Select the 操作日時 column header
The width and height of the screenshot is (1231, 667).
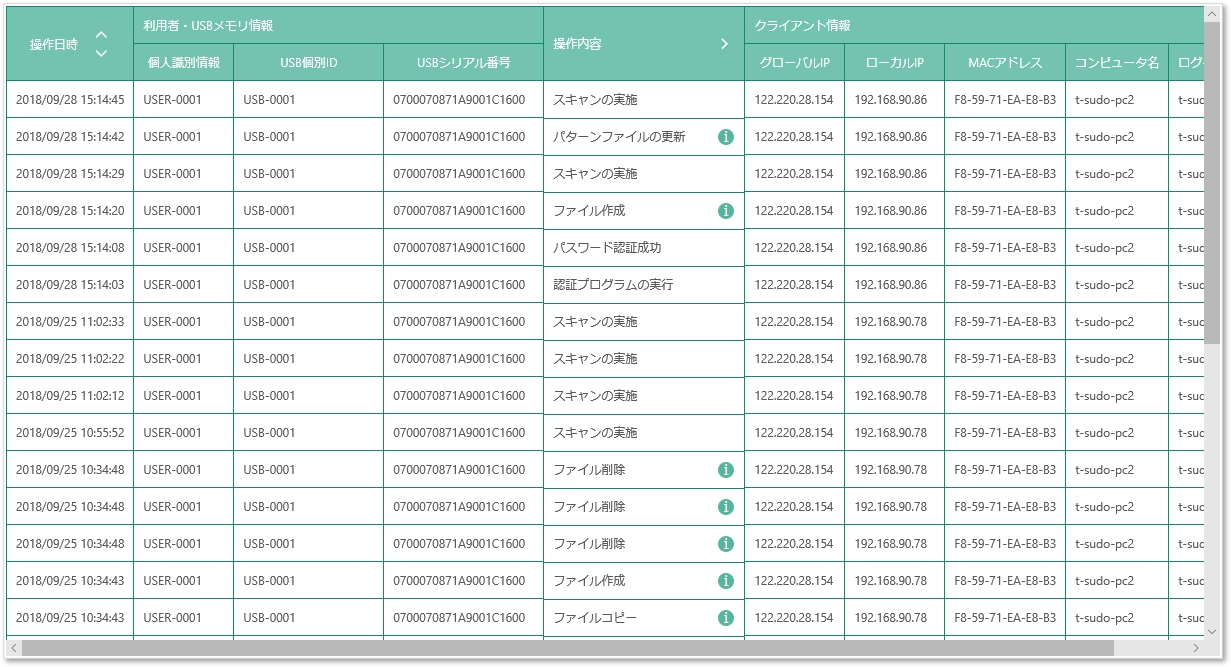[70, 44]
